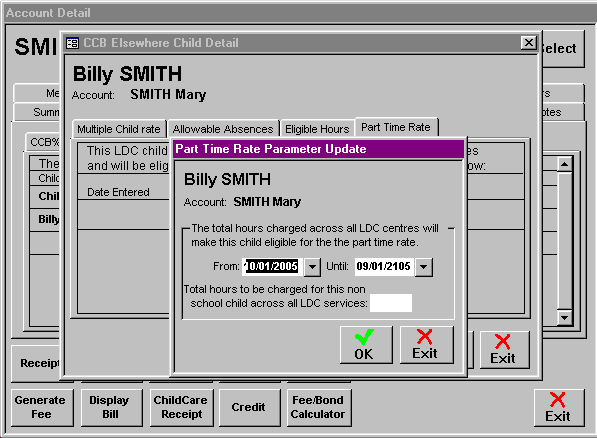Confirm with the green checkmark OK button
This screenshot has width=597, height=438.
[366, 345]
